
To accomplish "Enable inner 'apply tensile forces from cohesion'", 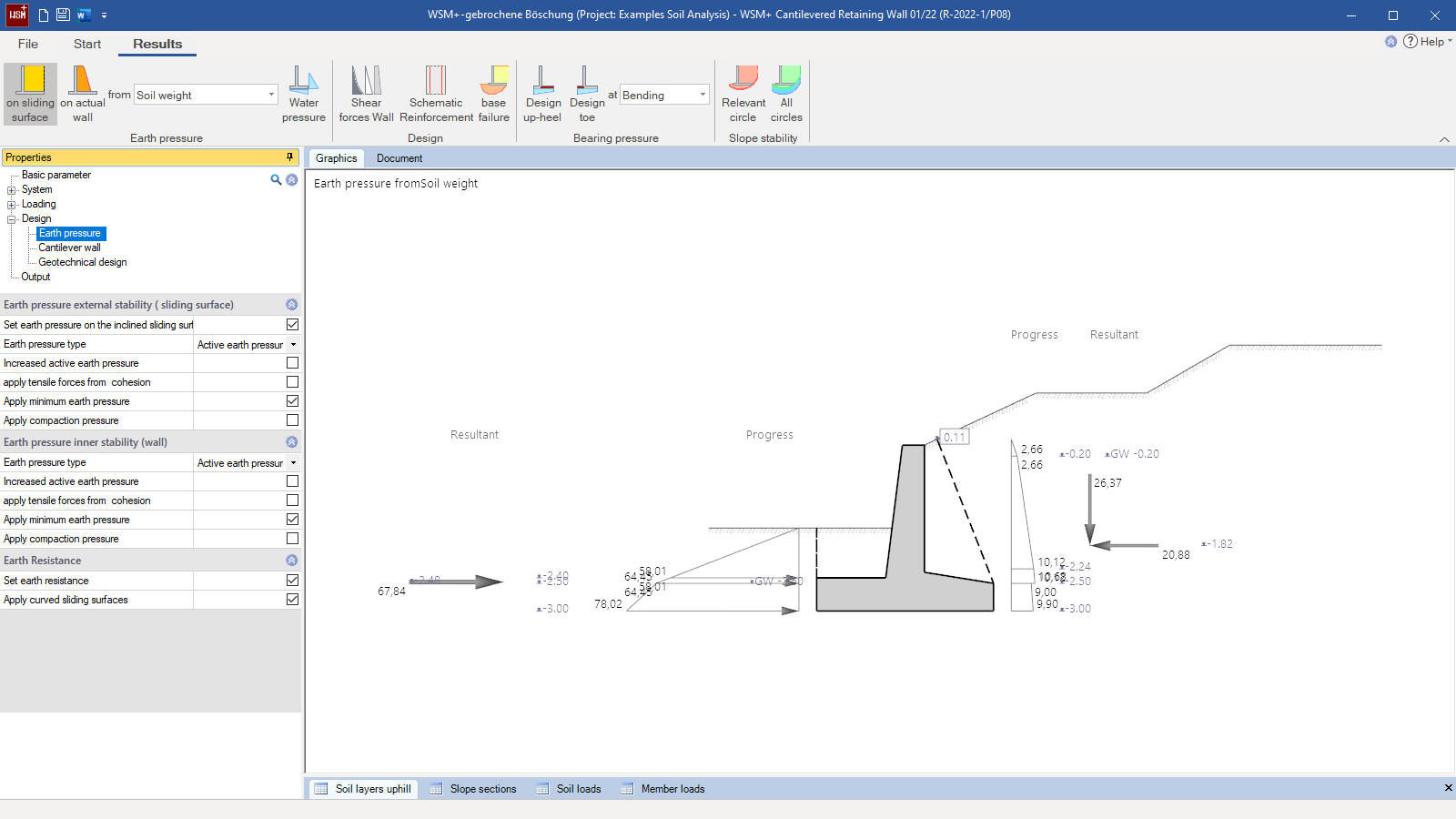I will coord(292,500).
